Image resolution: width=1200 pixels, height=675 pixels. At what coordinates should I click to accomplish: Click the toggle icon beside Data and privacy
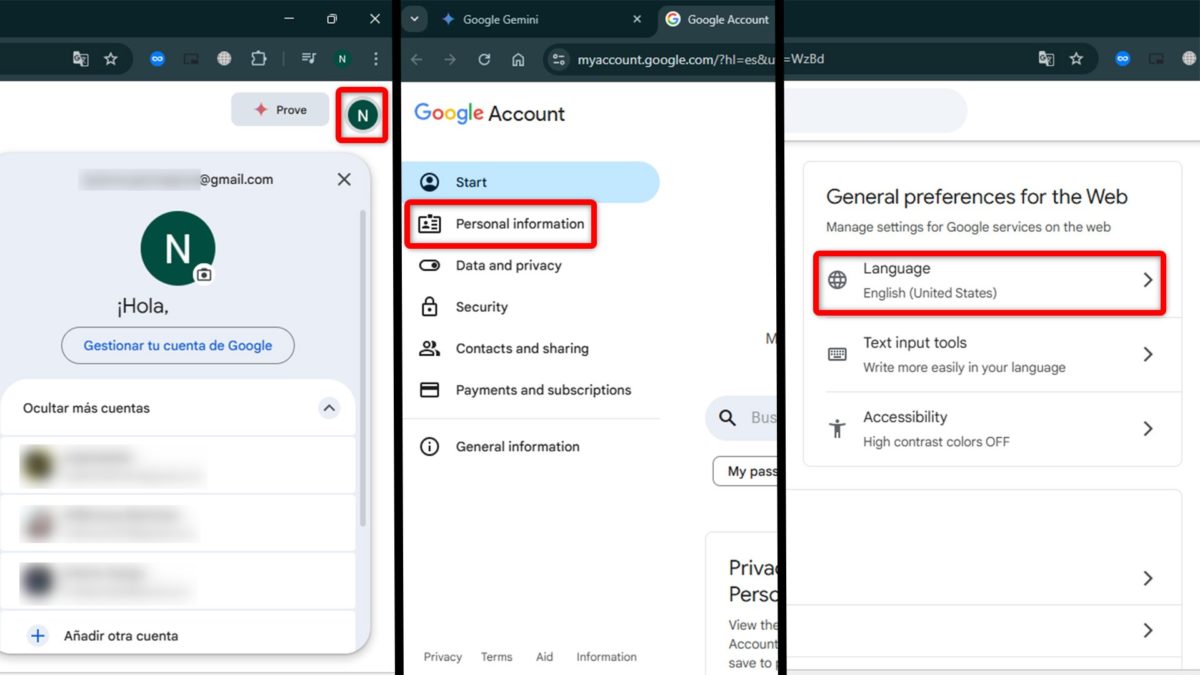point(429,266)
